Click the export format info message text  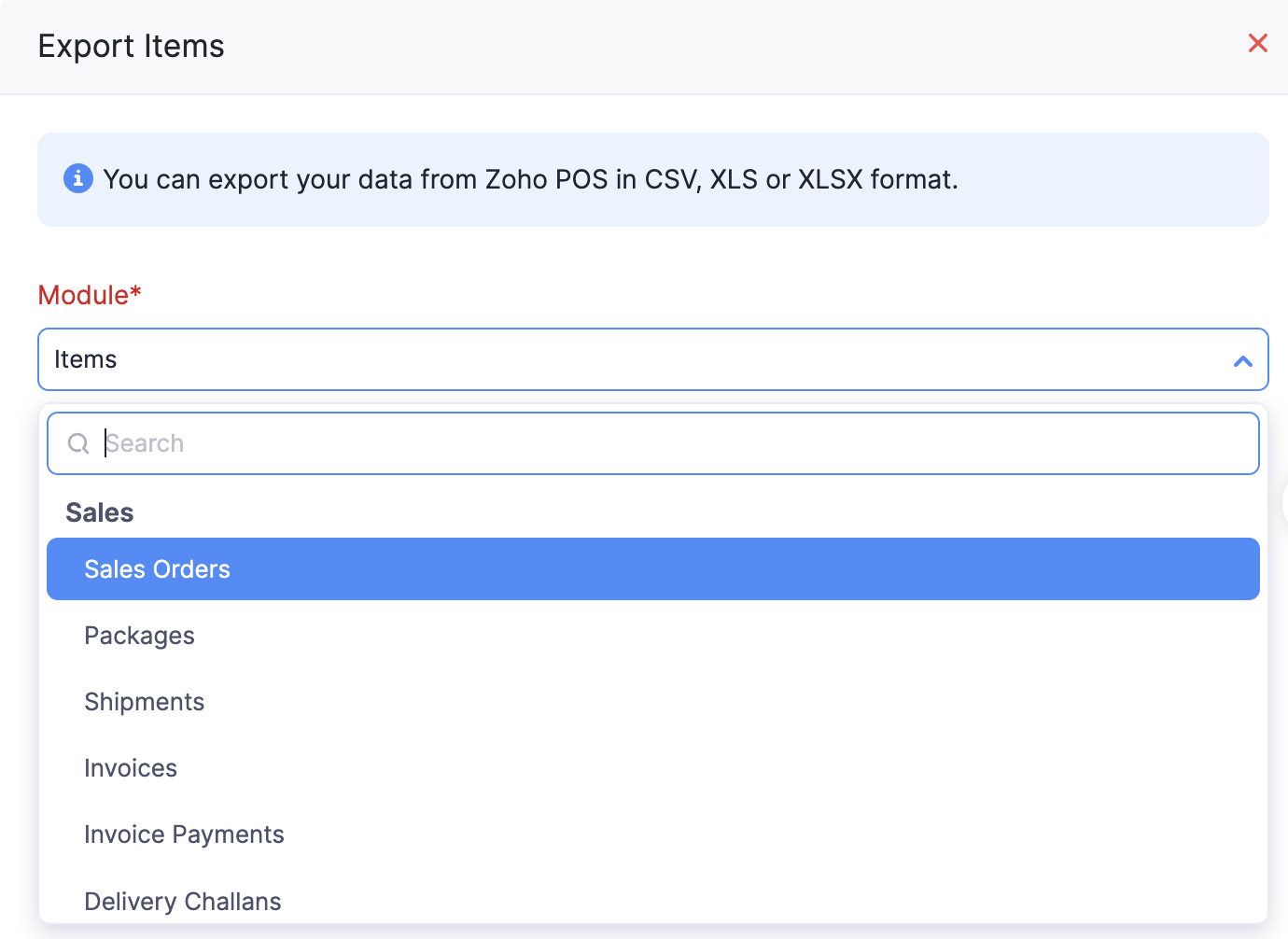[530, 179]
